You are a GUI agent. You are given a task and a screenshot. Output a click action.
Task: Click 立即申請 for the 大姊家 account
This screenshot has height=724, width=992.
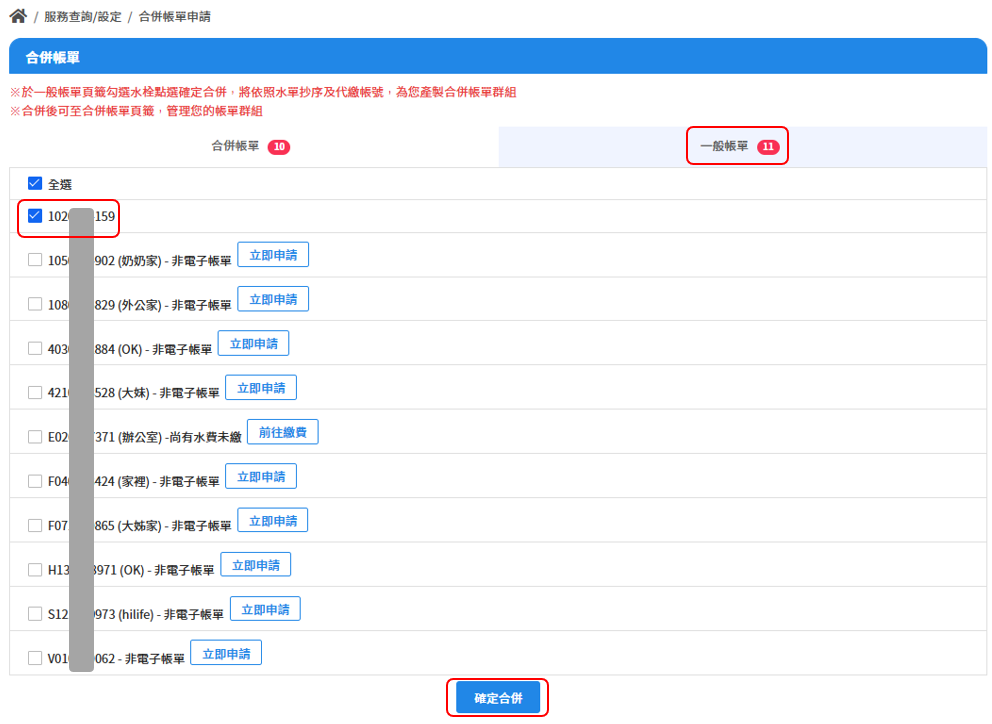coord(273,521)
